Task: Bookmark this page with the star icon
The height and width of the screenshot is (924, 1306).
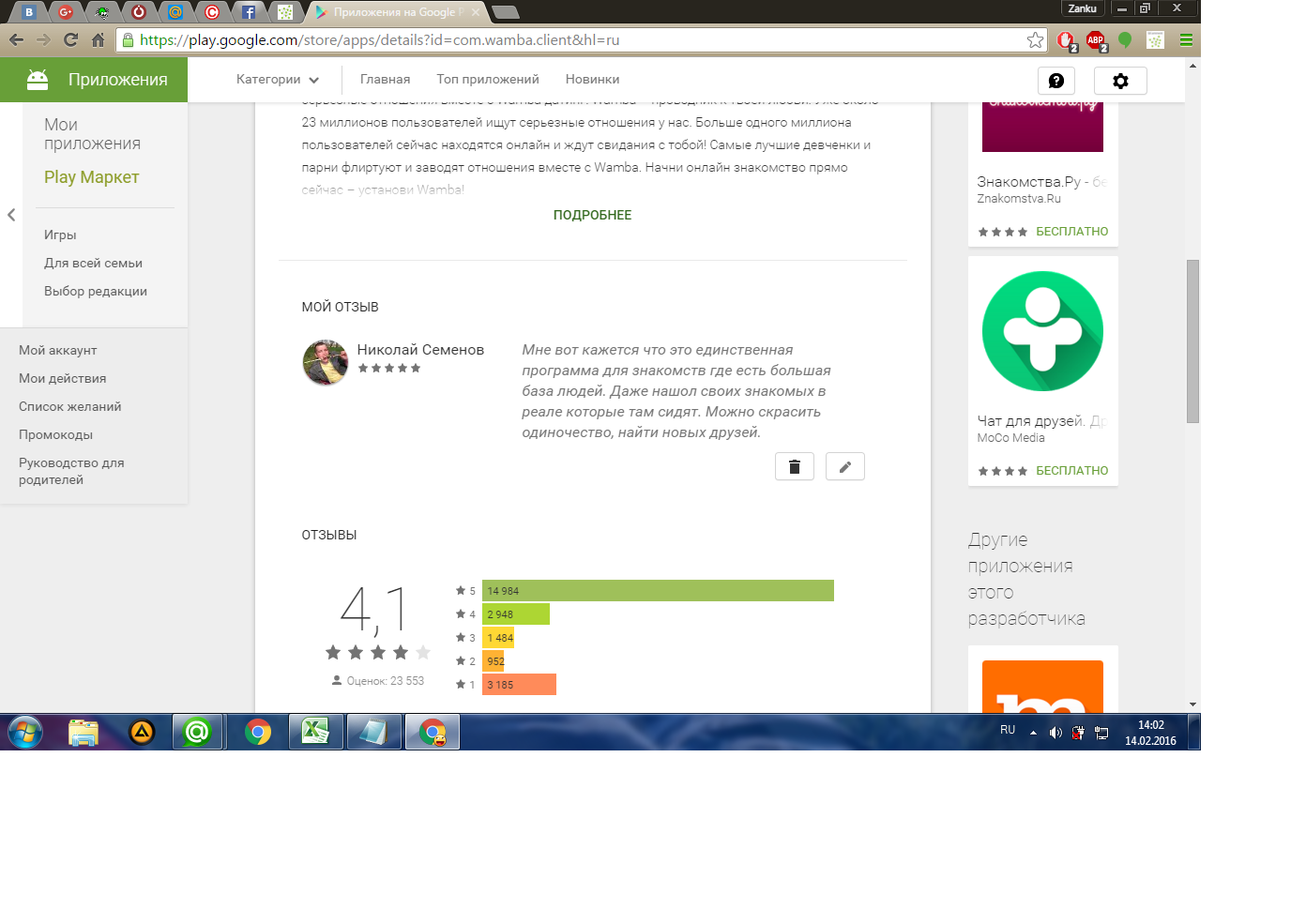Action: pyautogui.click(x=1035, y=39)
